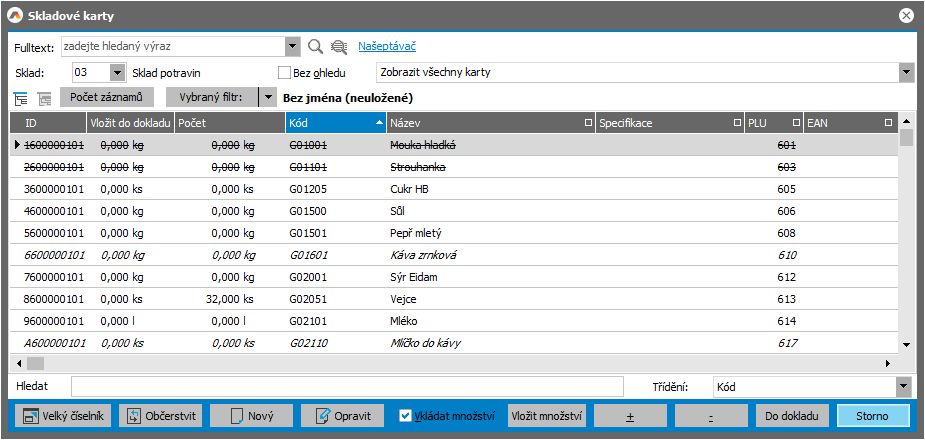The height and width of the screenshot is (440, 925).
Task: Click the greyed tree icon next to Počet záznamů
Action: point(44,98)
